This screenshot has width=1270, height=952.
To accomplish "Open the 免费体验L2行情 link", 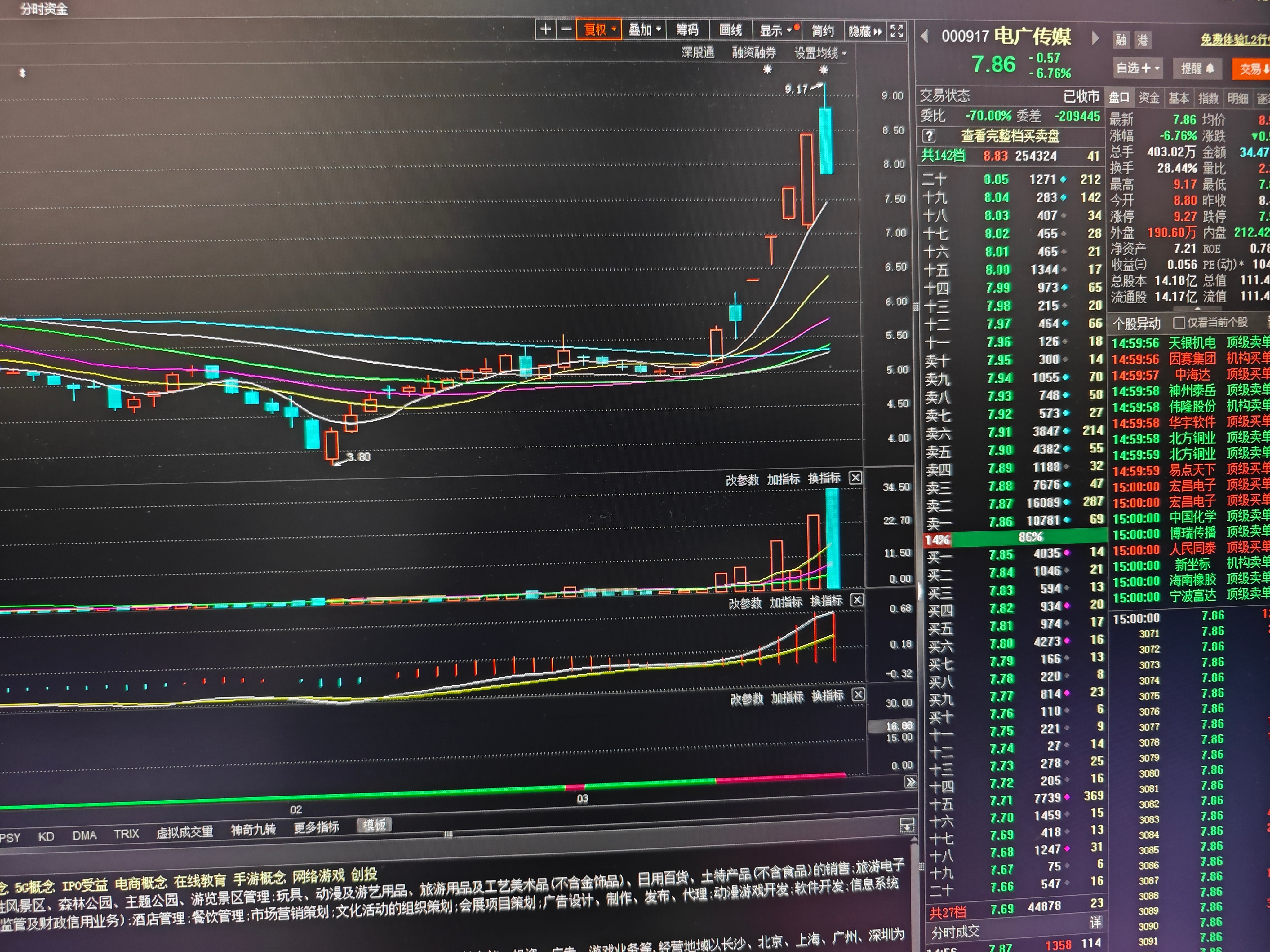I will (1234, 40).
